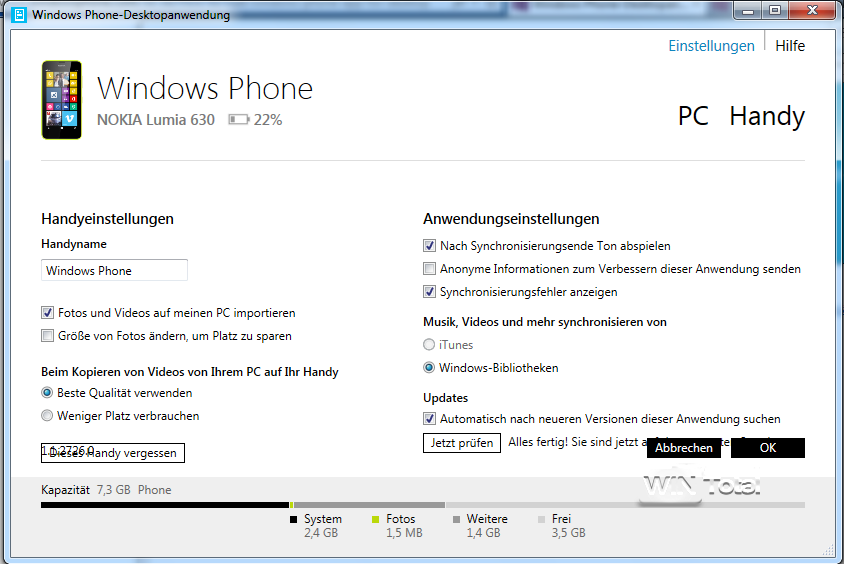Click Jetzt prüfen button
Viewport: 844px width, 564px height.
(462, 443)
